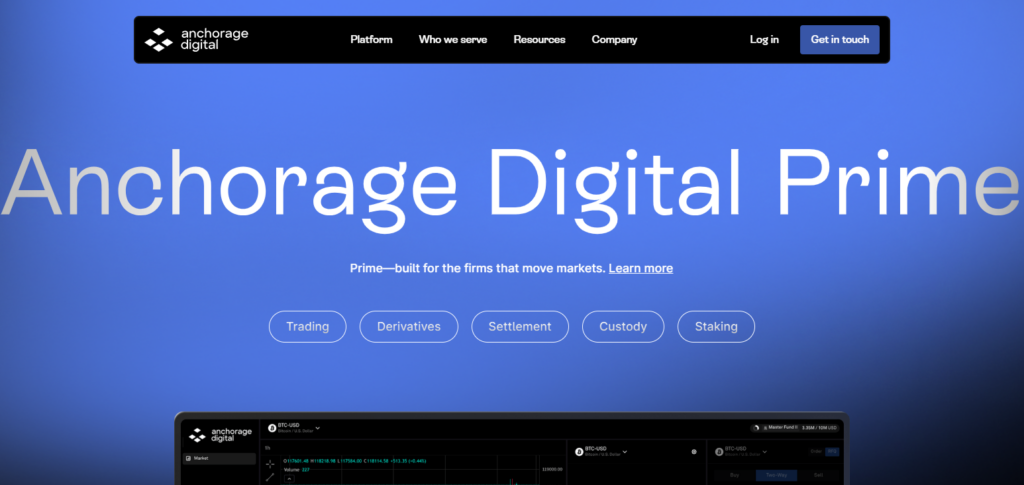Expand BTC-USD dropdown in the middle panel
The width and height of the screenshot is (1024, 485).
625,451
